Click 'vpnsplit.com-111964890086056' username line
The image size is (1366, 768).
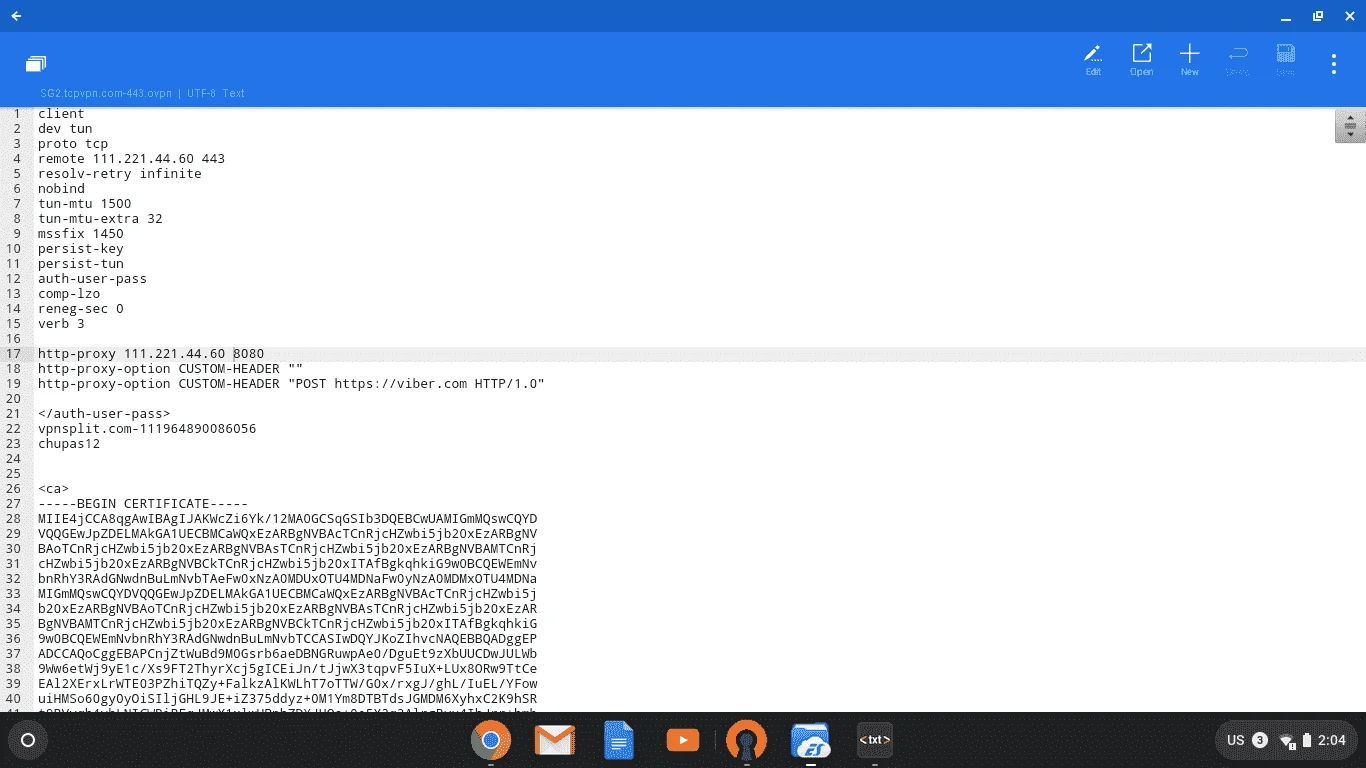coord(147,429)
